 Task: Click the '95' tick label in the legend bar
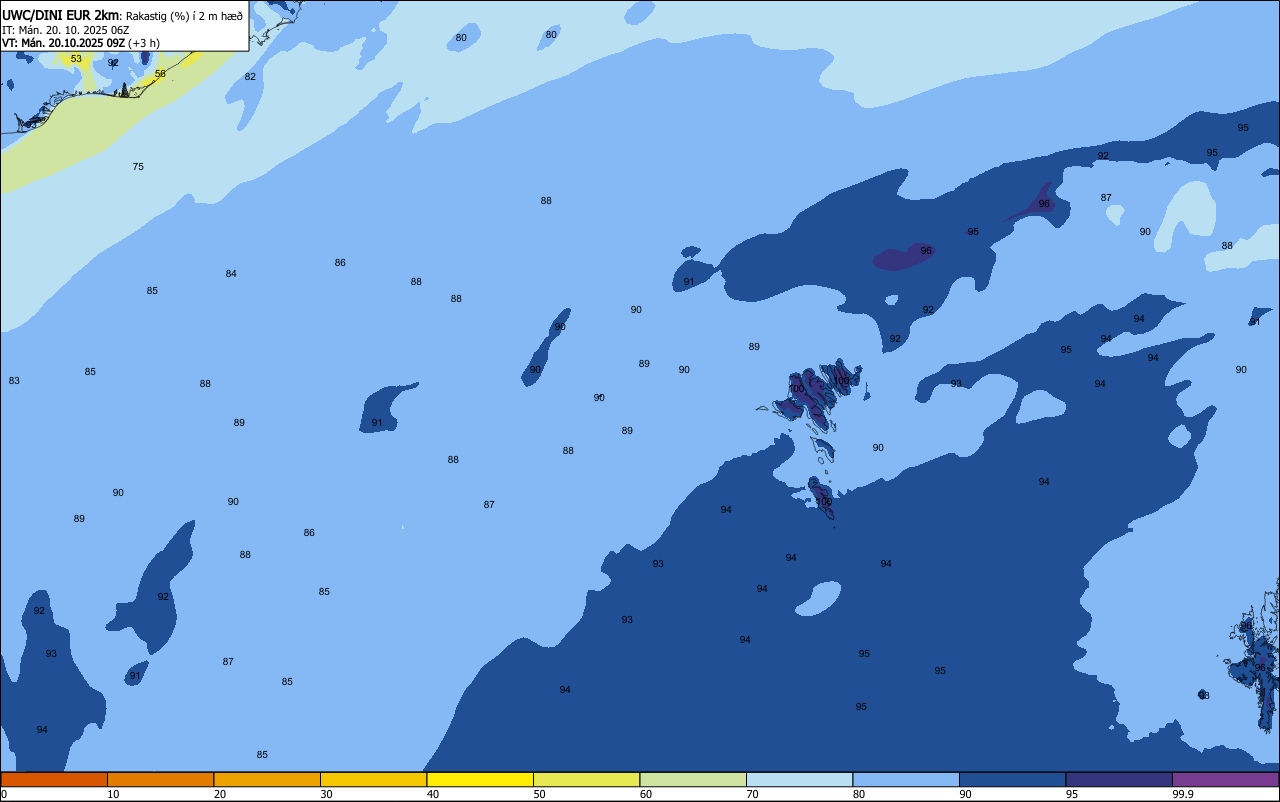click(x=1072, y=794)
